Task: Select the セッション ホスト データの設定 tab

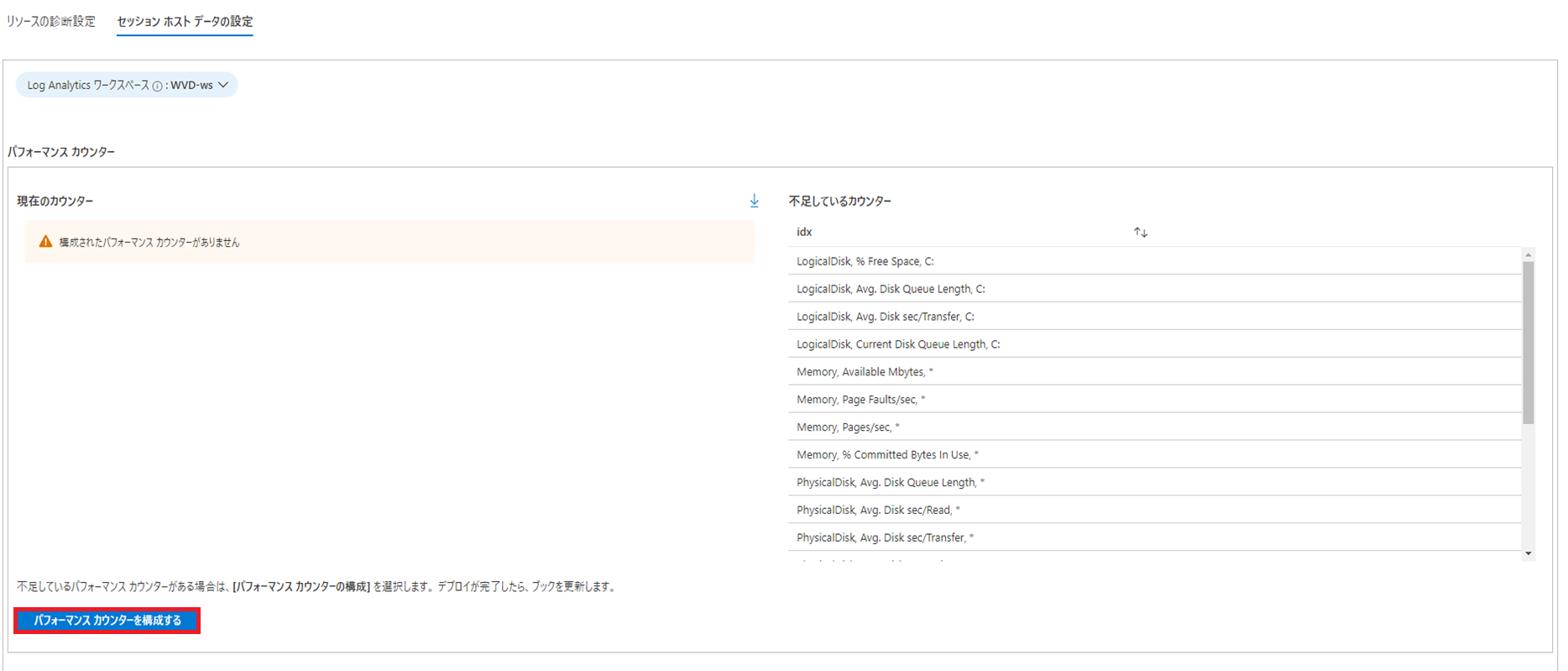Action: [185, 22]
